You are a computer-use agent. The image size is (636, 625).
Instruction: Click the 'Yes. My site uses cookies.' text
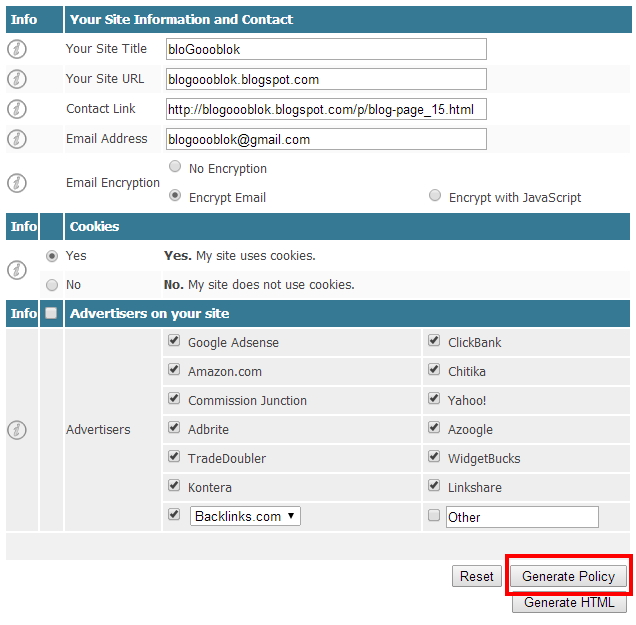pyautogui.click(x=239, y=256)
